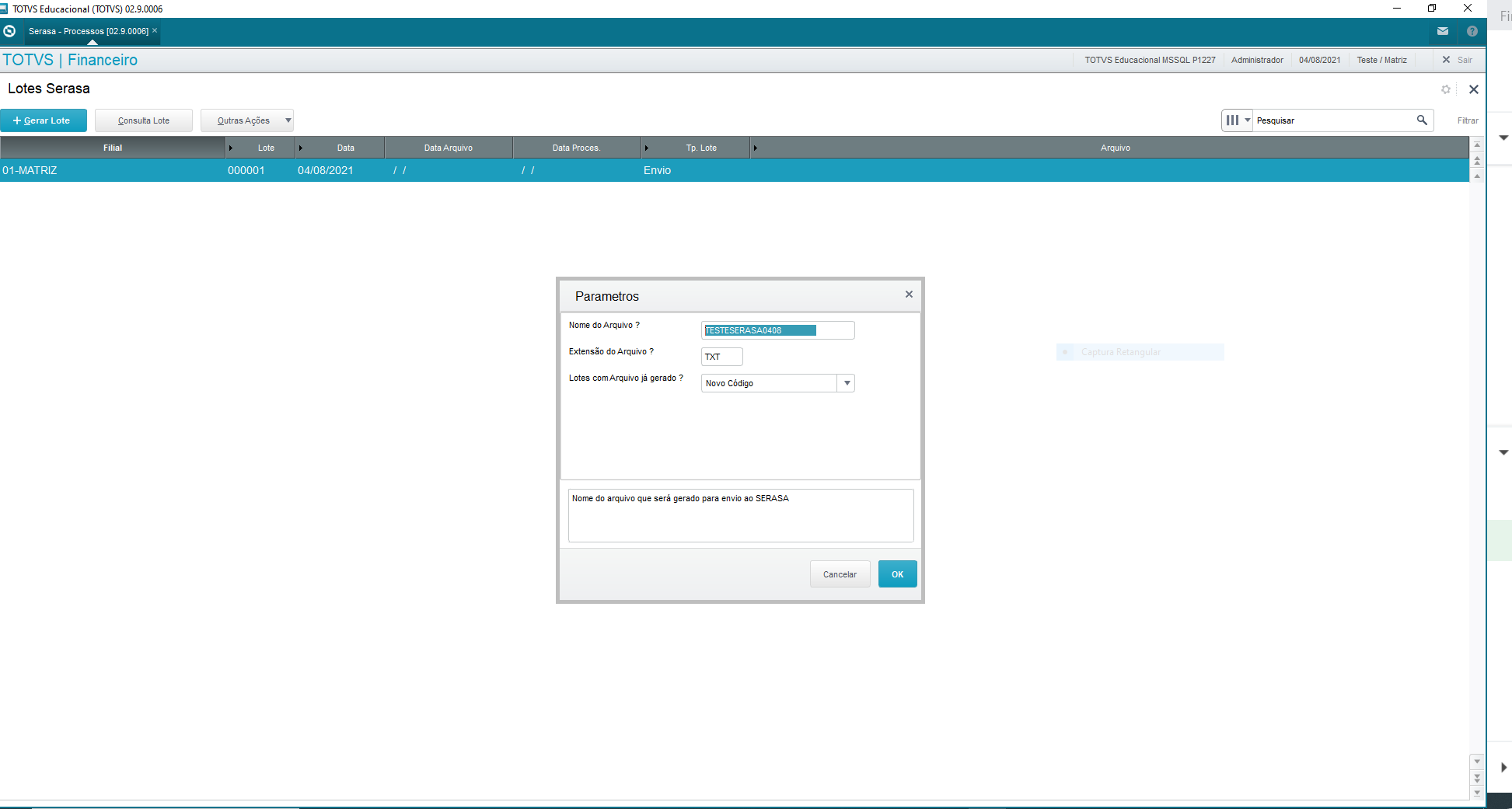Switch to Serasa - Processos tab
The width and height of the screenshot is (1512, 809).
[88, 31]
